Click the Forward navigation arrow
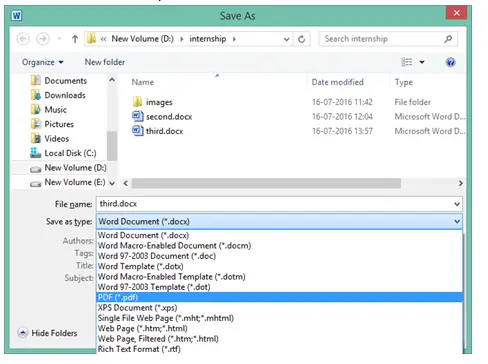Viewport: 488px width, 364px height. click(43, 39)
